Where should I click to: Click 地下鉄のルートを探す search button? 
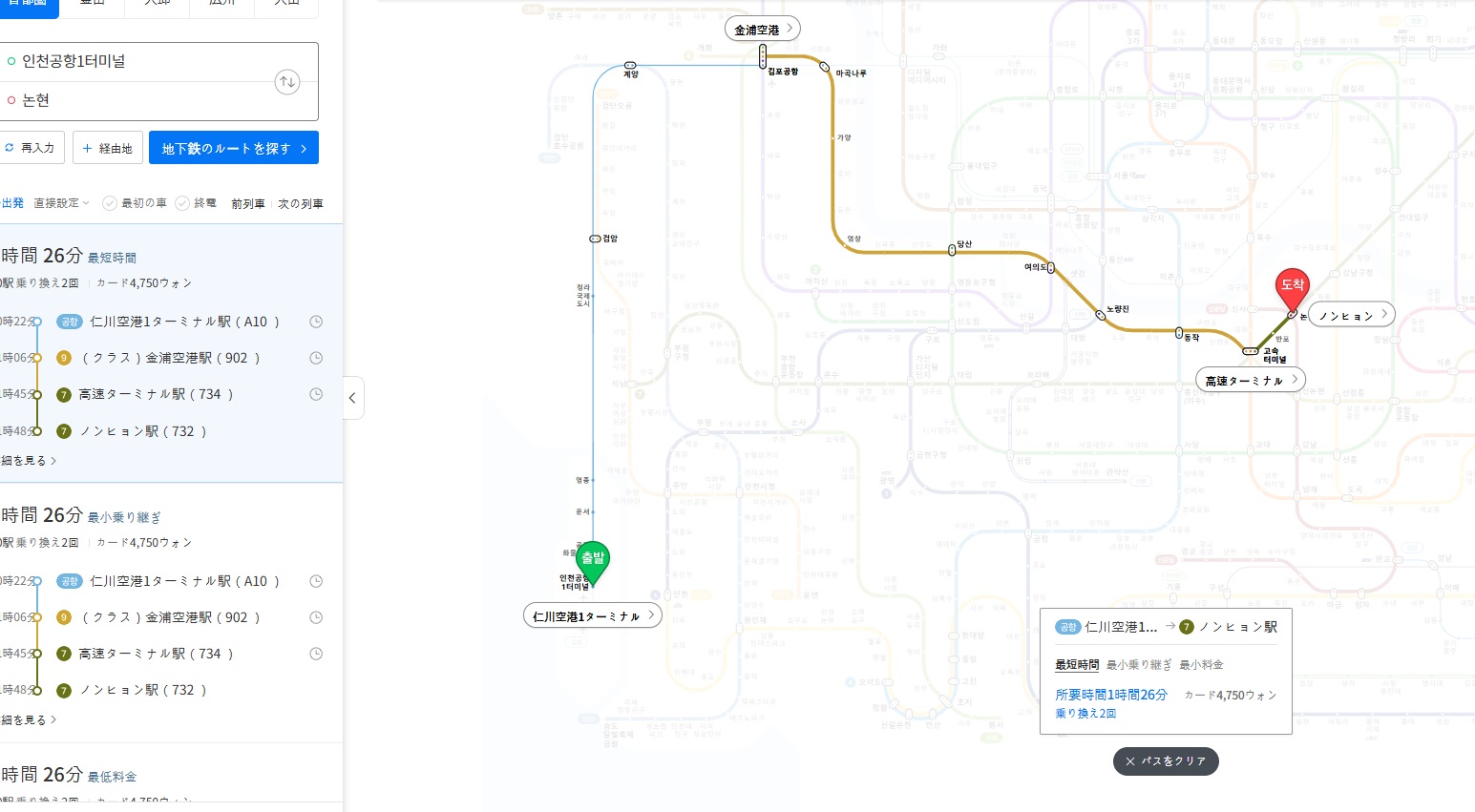[233, 148]
